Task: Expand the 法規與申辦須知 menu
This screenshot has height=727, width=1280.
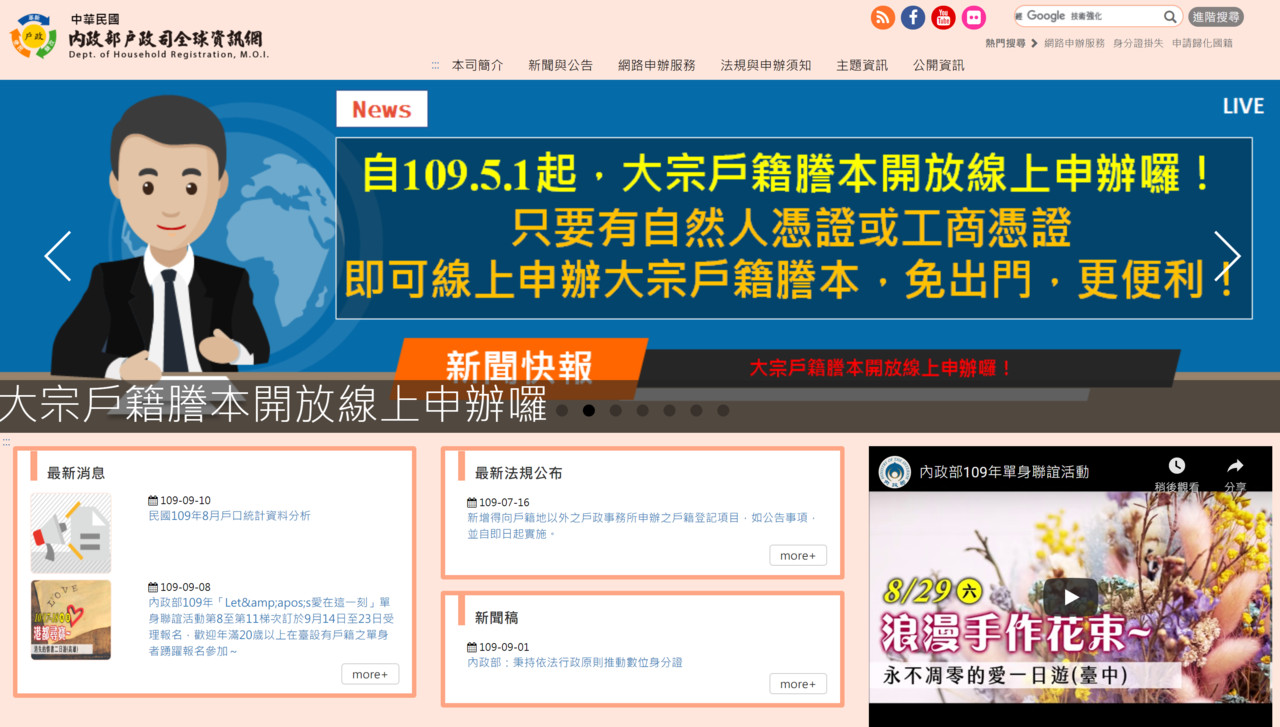Action: tap(766, 65)
